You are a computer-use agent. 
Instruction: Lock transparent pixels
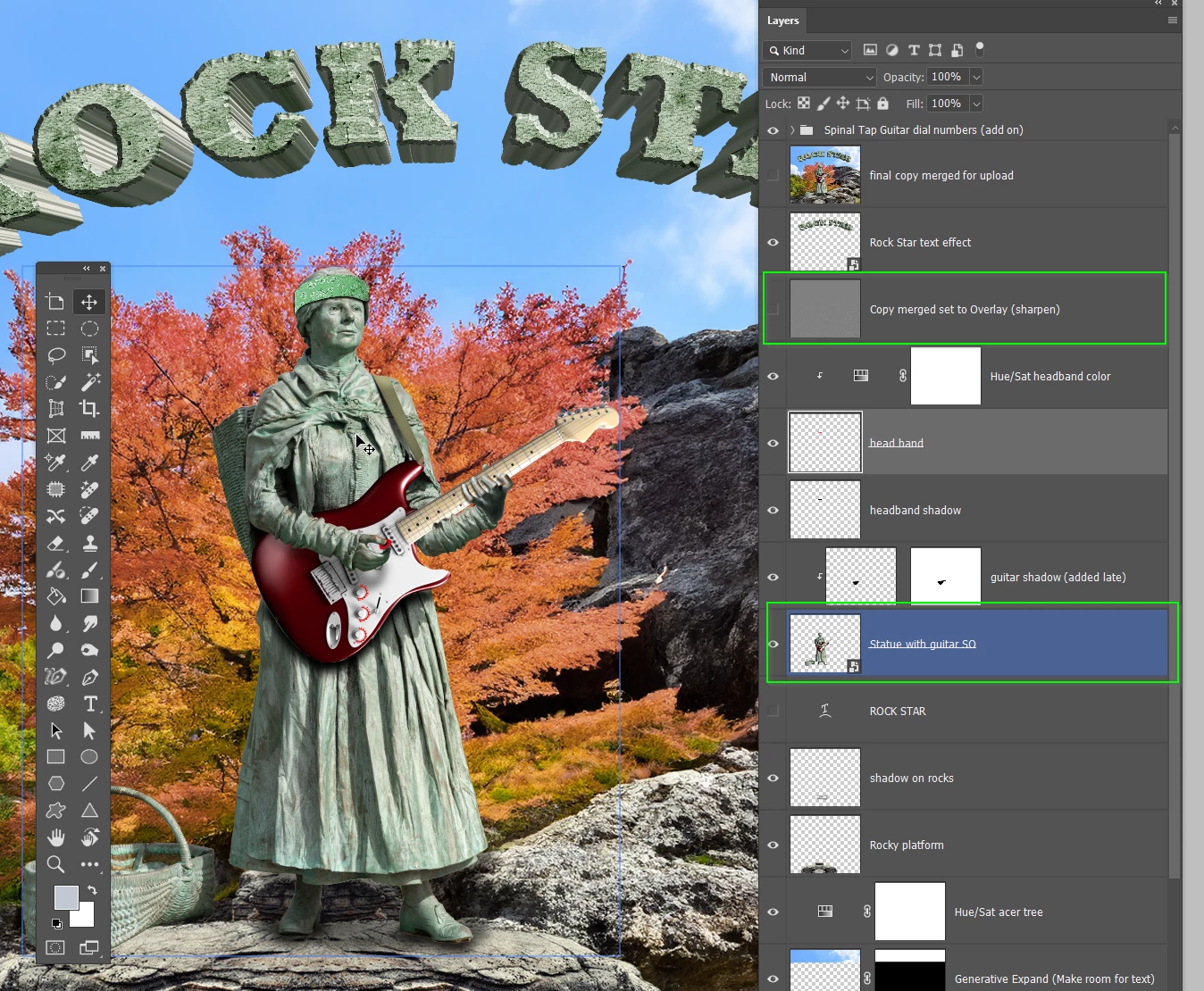pyautogui.click(x=804, y=104)
